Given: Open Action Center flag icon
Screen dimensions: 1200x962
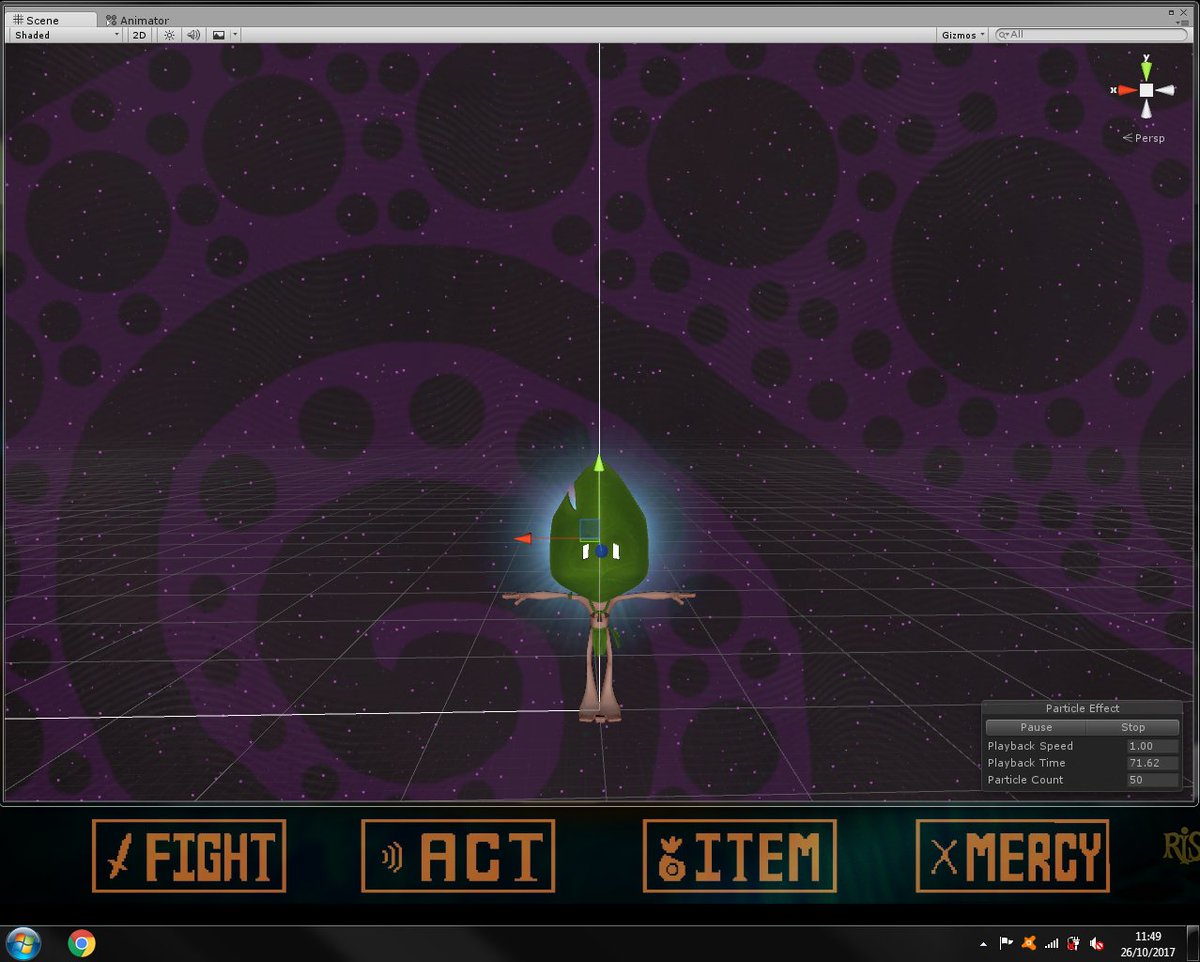Looking at the screenshot, I should pos(1006,943).
